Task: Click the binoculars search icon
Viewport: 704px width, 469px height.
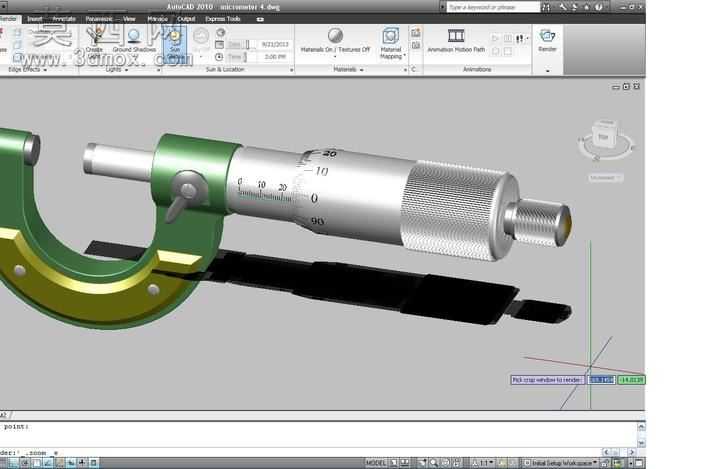Action: [546, 7]
